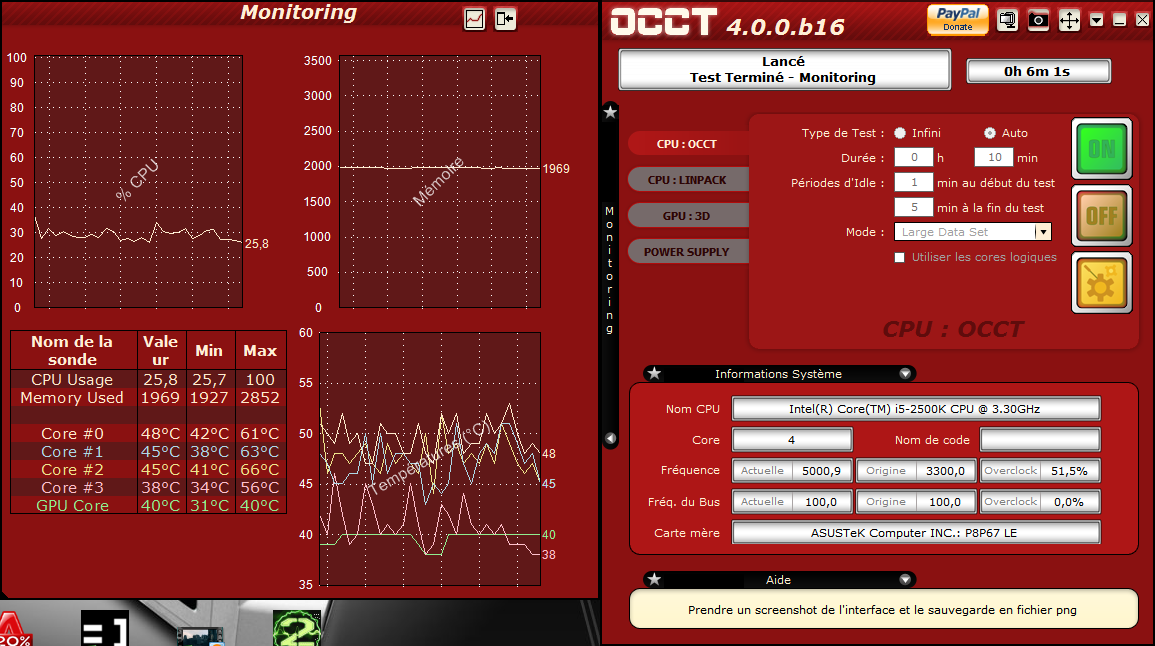Click the PayPal Donate button
1155x646 pixels.
pyautogui.click(x=957, y=19)
